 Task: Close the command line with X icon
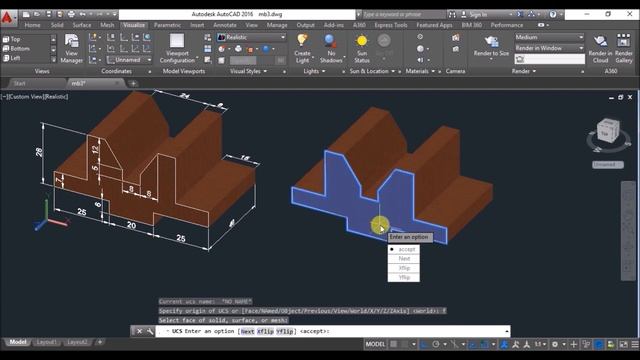click(x=139, y=331)
